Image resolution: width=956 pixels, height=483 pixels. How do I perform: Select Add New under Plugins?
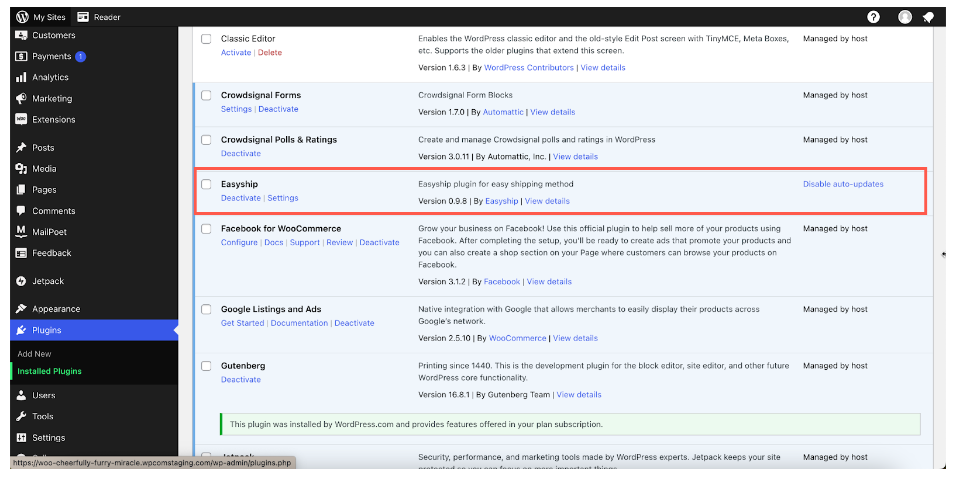(x=34, y=354)
